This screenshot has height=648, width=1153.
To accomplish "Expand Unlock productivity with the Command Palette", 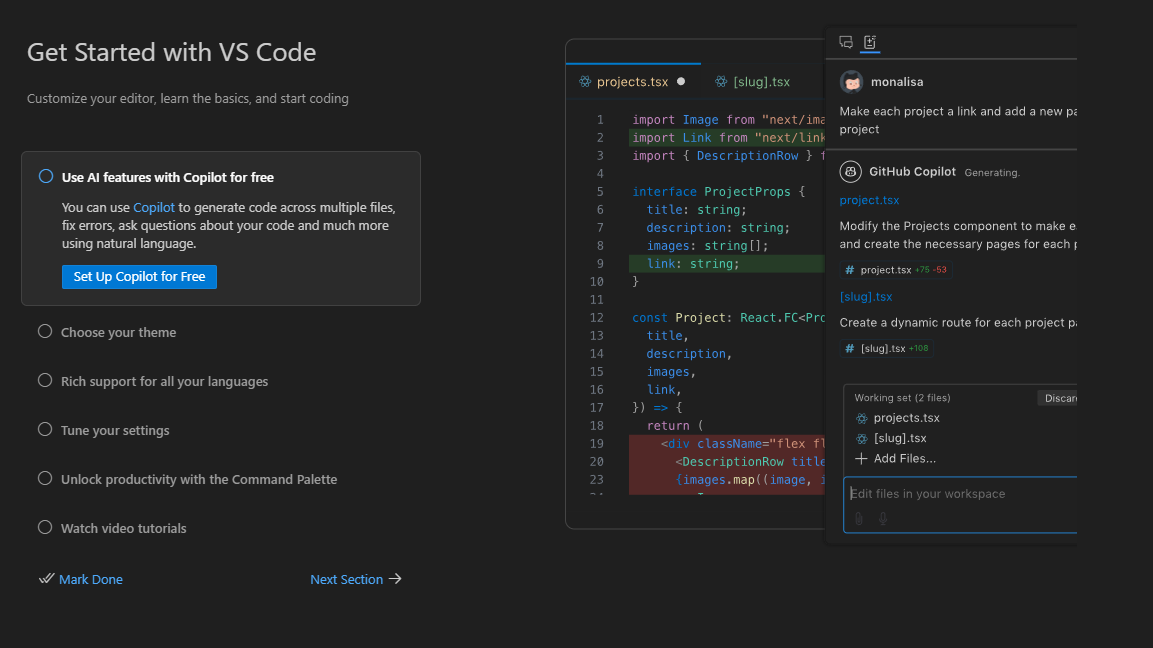I will [198, 479].
